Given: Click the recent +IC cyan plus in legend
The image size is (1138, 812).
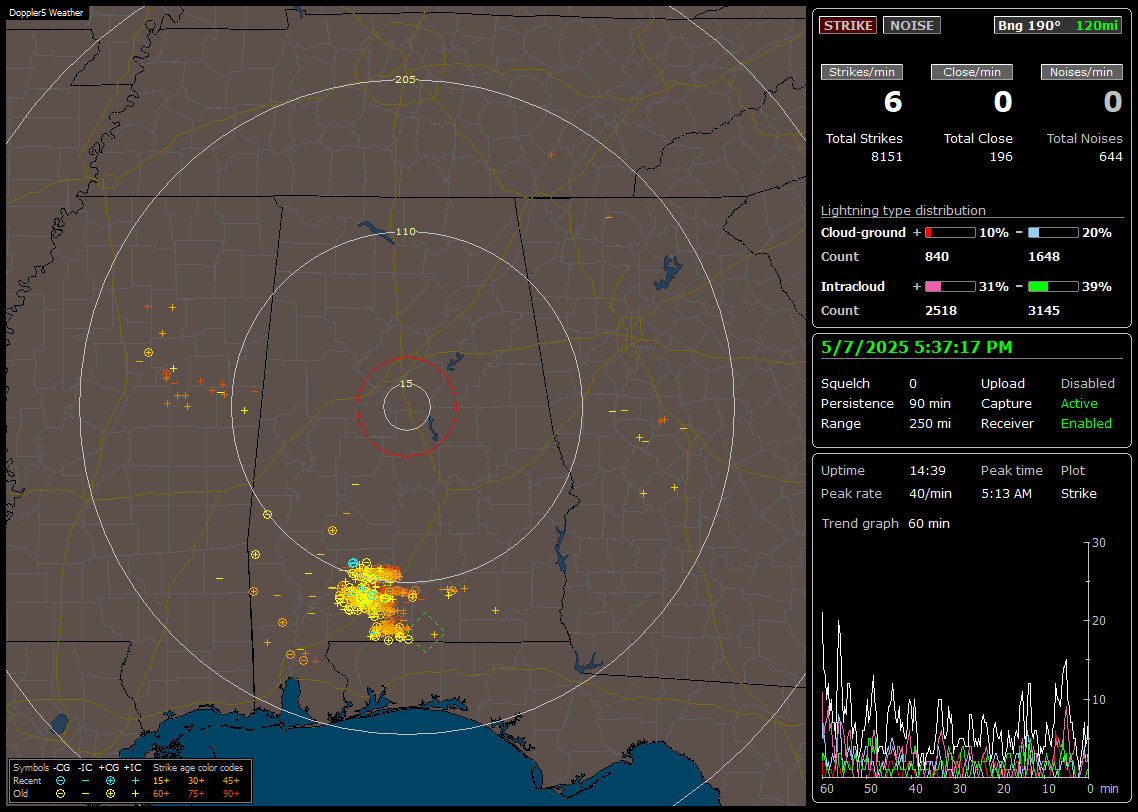Looking at the screenshot, I should 135,781.
